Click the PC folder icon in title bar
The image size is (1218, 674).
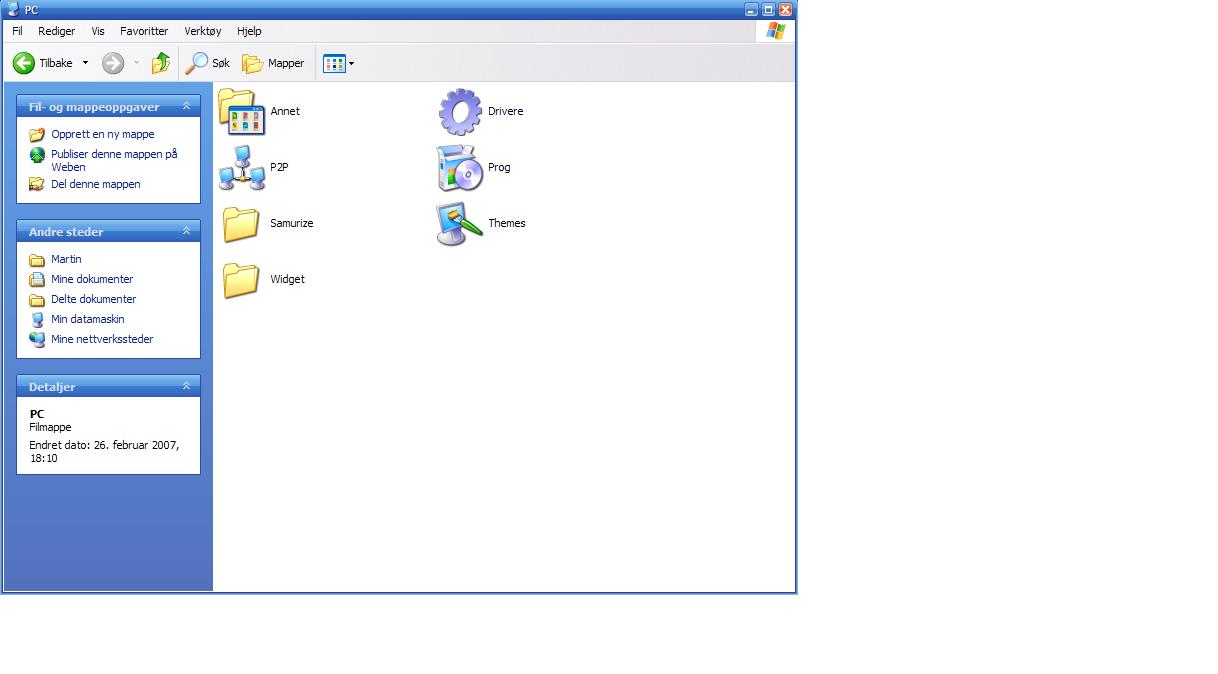click(13, 9)
